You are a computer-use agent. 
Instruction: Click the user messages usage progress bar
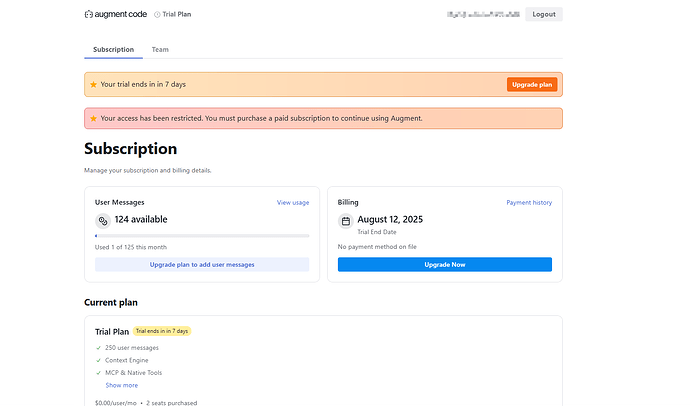pyautogui.click(x=202, y=236)
